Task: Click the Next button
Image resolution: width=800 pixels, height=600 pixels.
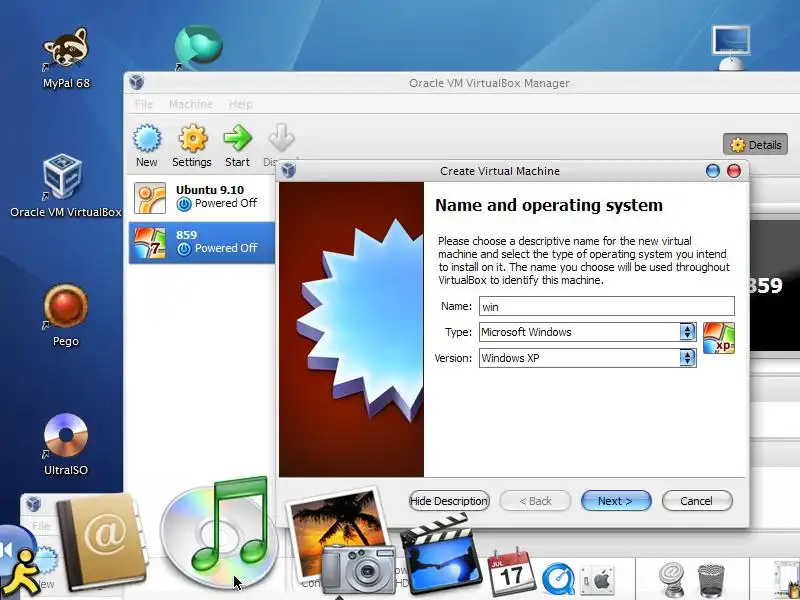Action: coord(616,501)
